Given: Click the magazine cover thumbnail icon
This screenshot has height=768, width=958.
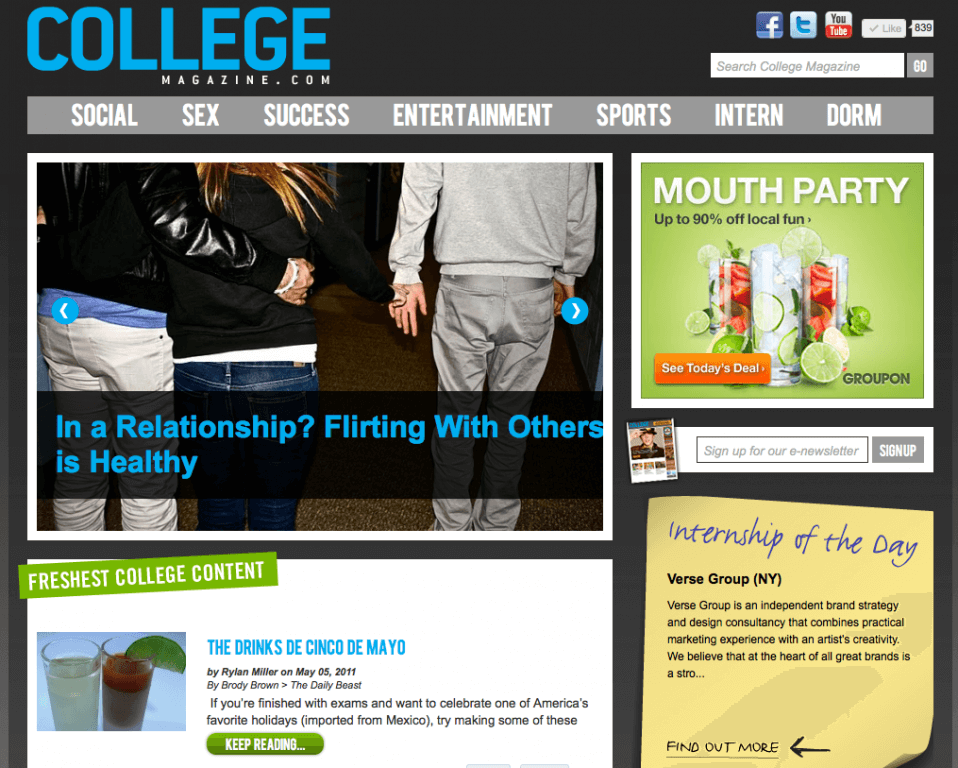Looking at the screenshot, I should tap(652, 450).
